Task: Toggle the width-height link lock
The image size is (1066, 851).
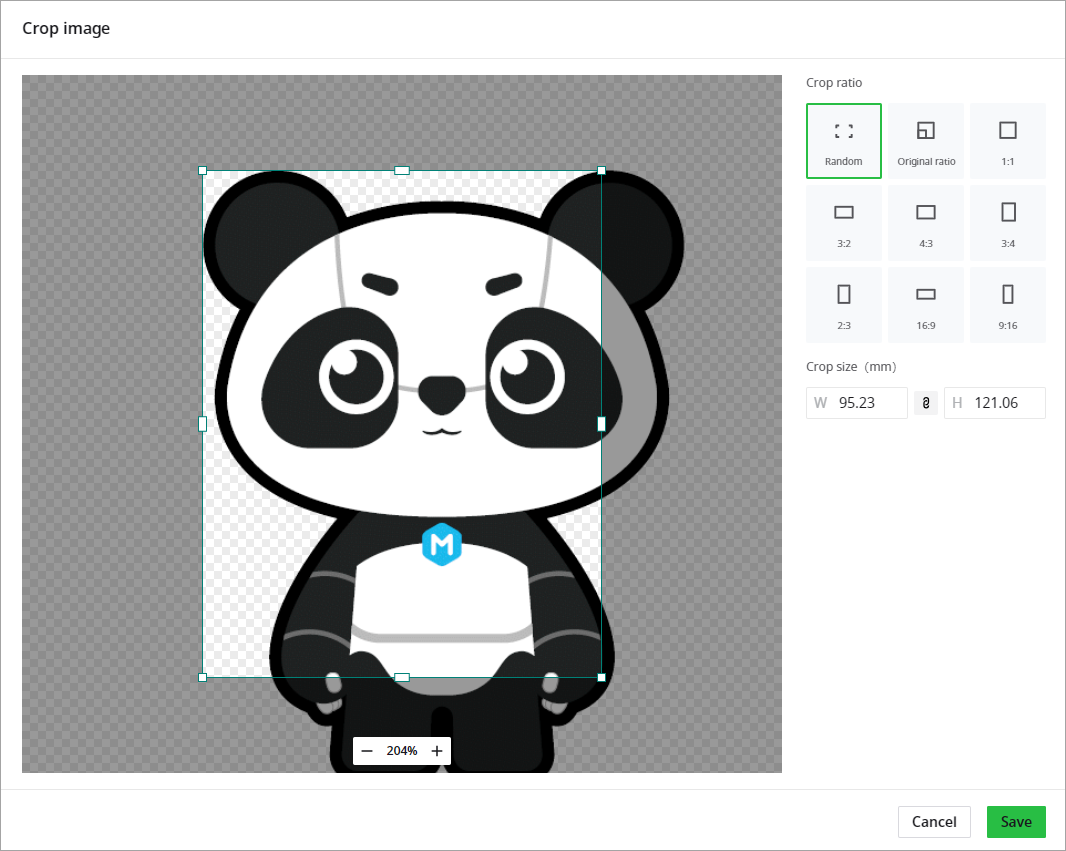Action: tap(926, 403)
